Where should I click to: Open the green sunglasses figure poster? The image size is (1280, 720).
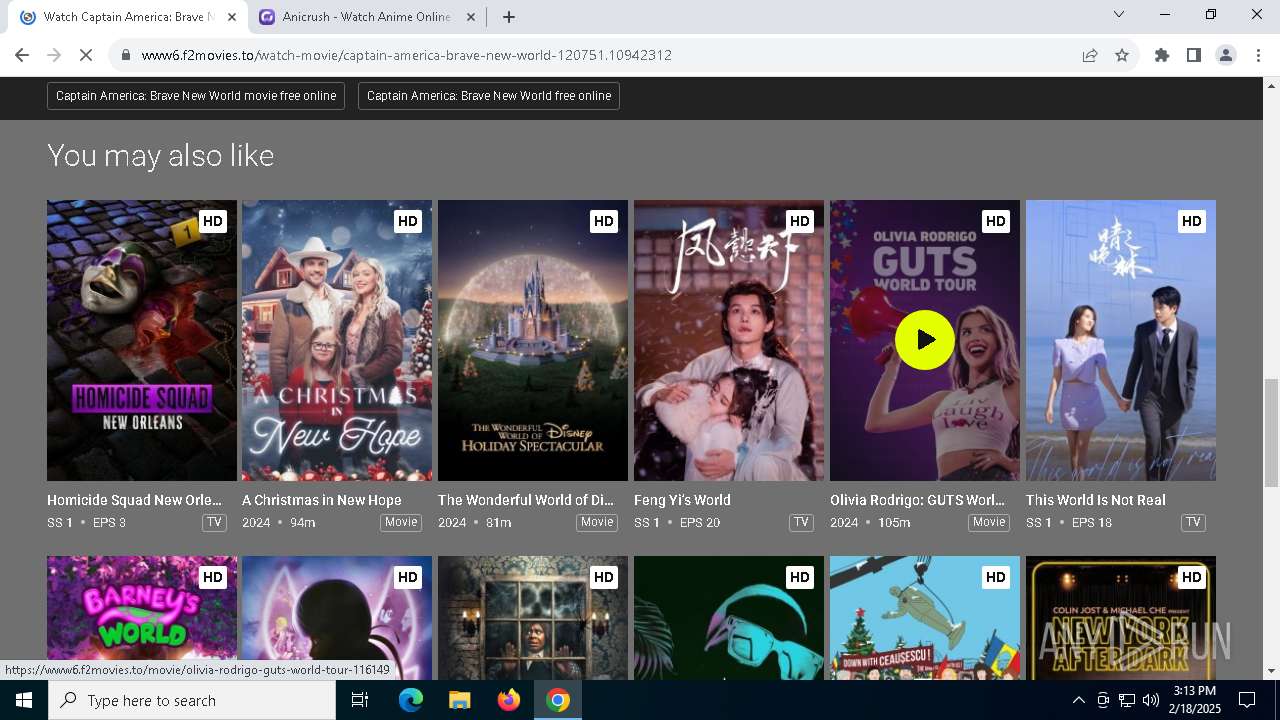pyautogui.click(x=729, y=618)
